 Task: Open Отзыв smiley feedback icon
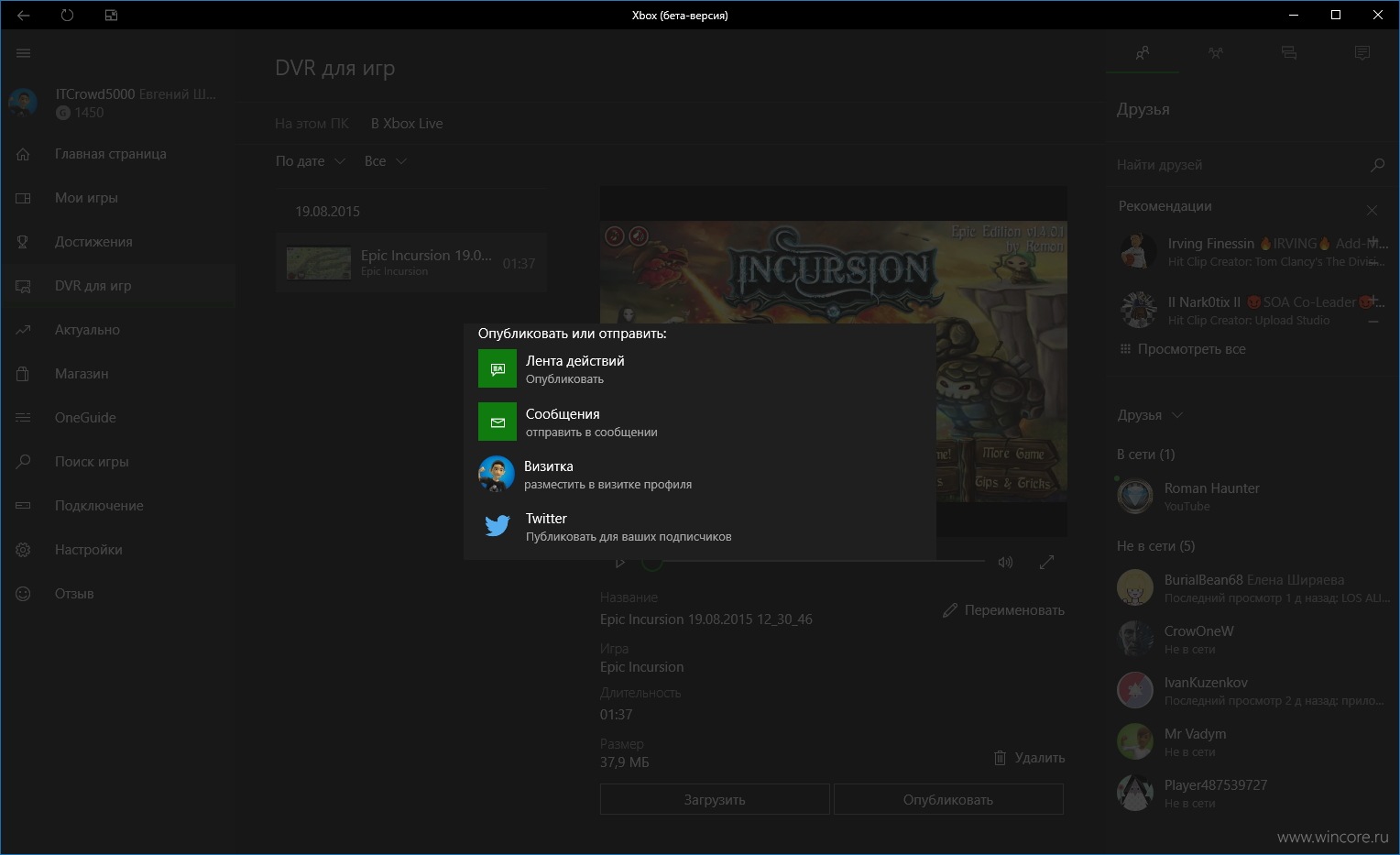pyautogui.click(x=24, y=594)
